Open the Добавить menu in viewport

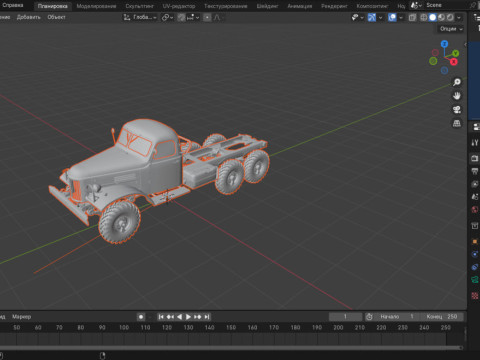[x=29, y=17]
